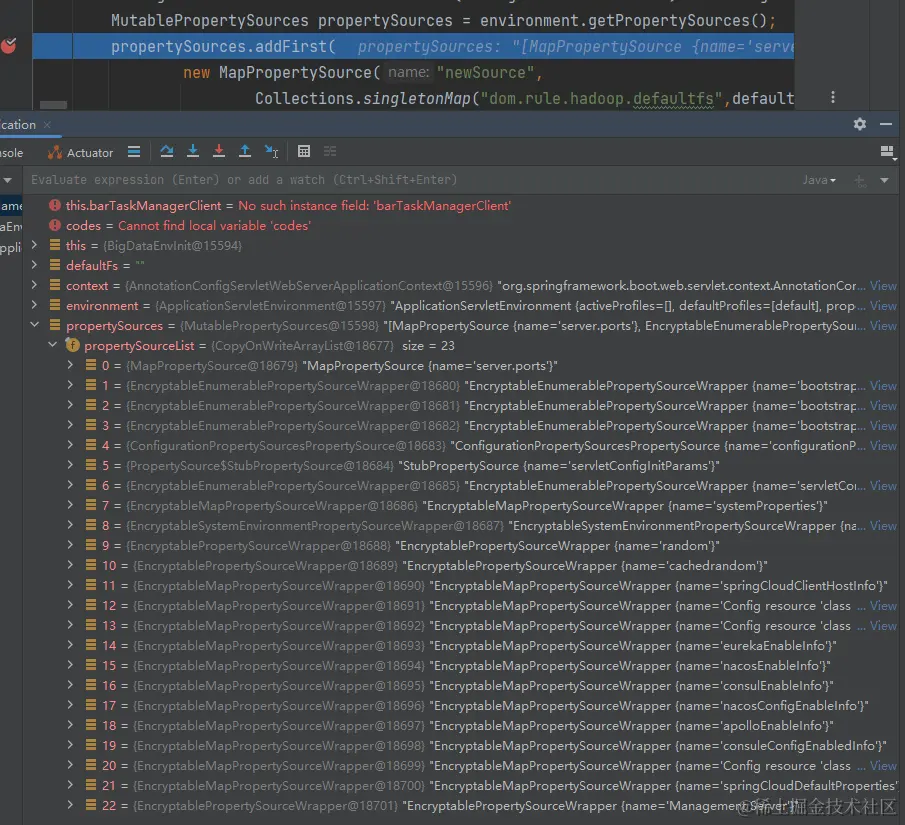The width and height of the screenshot is (905, 825).
Task: Click error icon beside codes watch
Action: (55, 225)
